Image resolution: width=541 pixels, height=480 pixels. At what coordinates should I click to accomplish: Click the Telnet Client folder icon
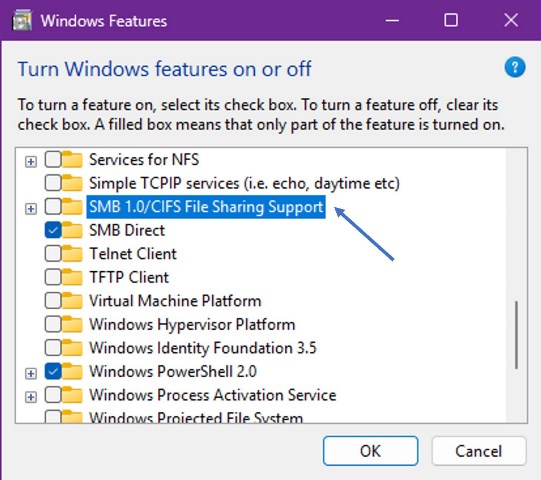[x=72, y=254]
